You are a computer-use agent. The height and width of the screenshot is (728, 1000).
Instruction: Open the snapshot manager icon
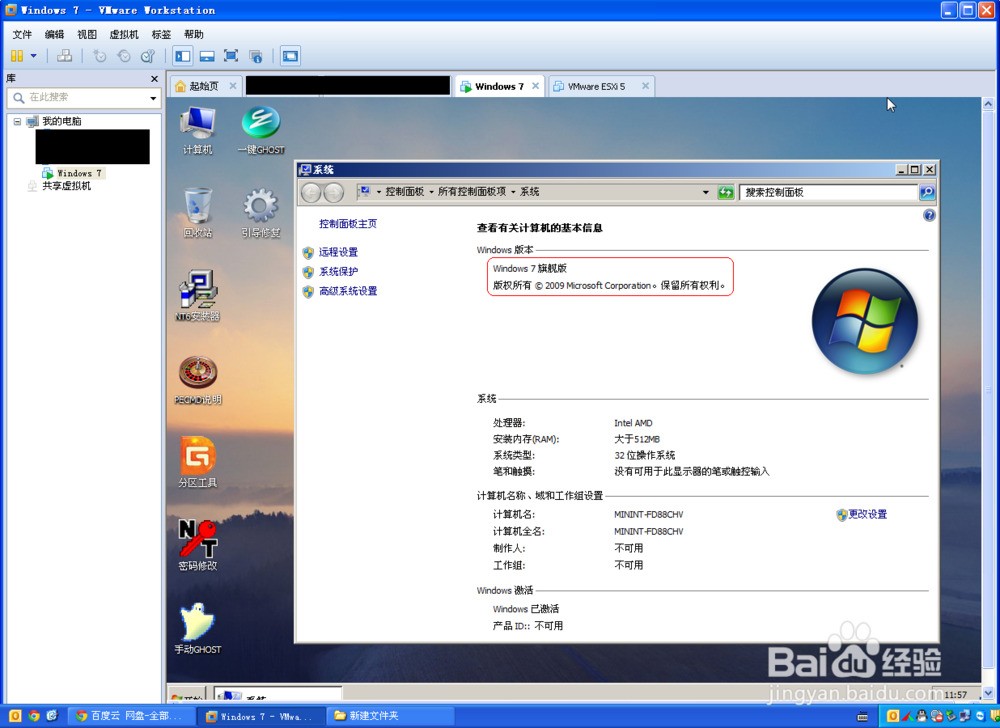click(148, 56)
